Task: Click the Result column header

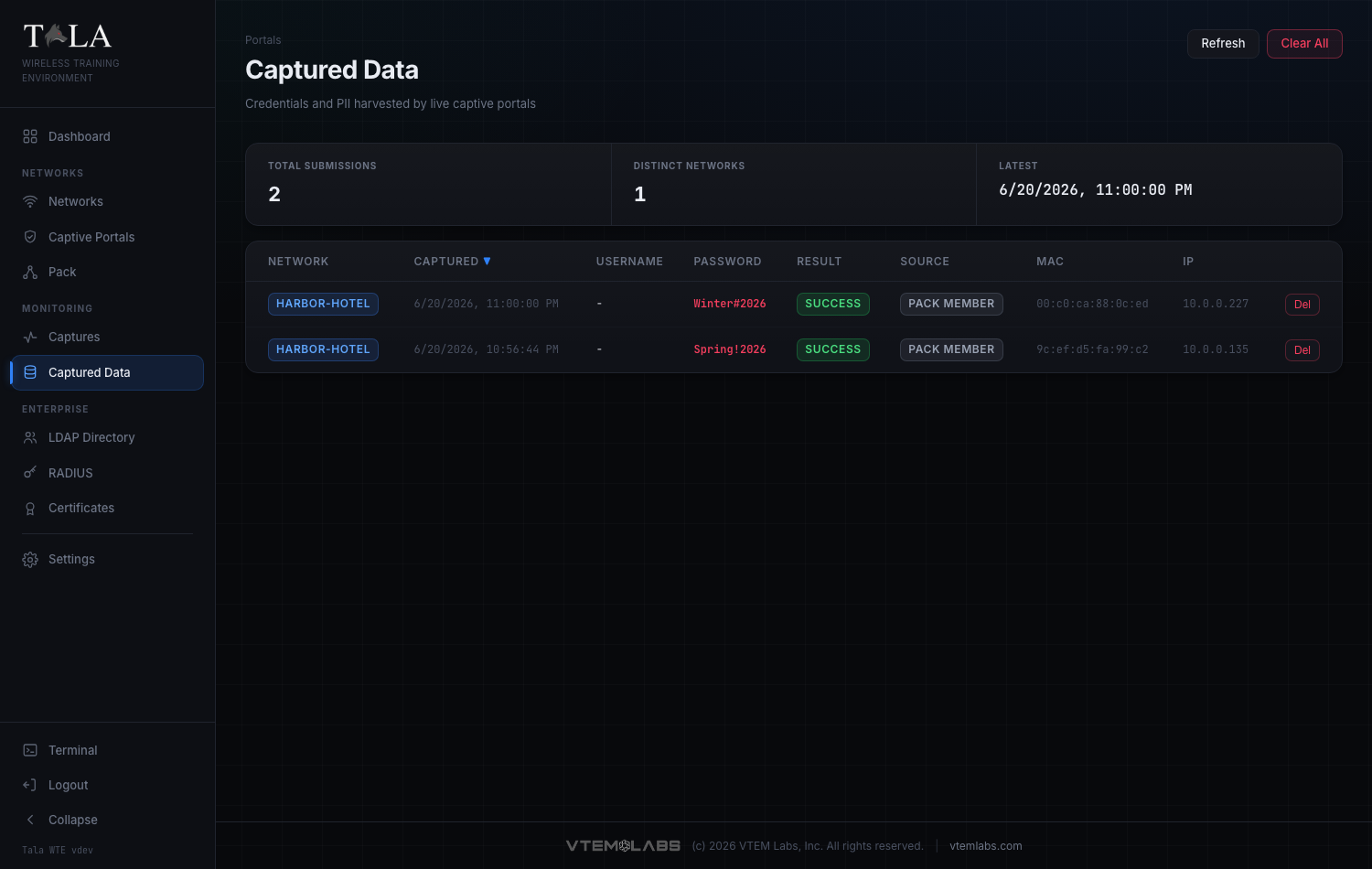Action: tap(819, 262)
